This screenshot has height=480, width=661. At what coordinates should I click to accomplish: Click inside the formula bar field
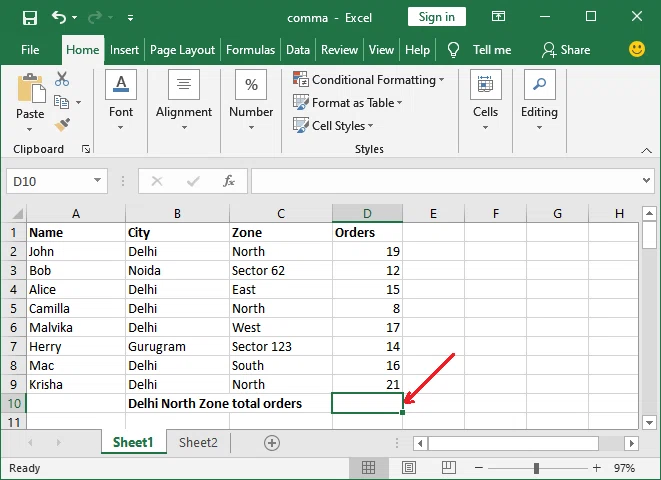445,181
